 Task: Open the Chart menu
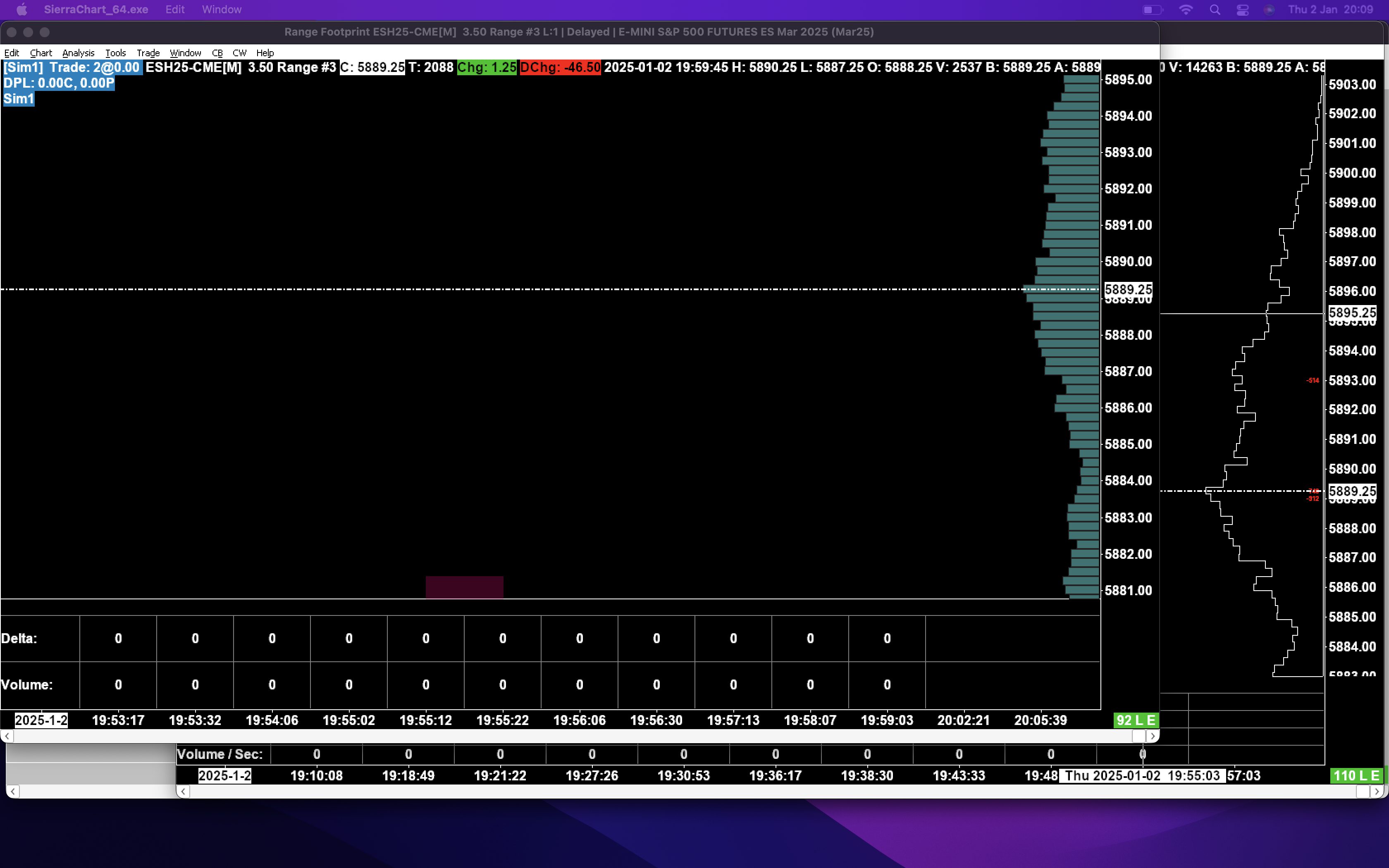tap(41, 53)
